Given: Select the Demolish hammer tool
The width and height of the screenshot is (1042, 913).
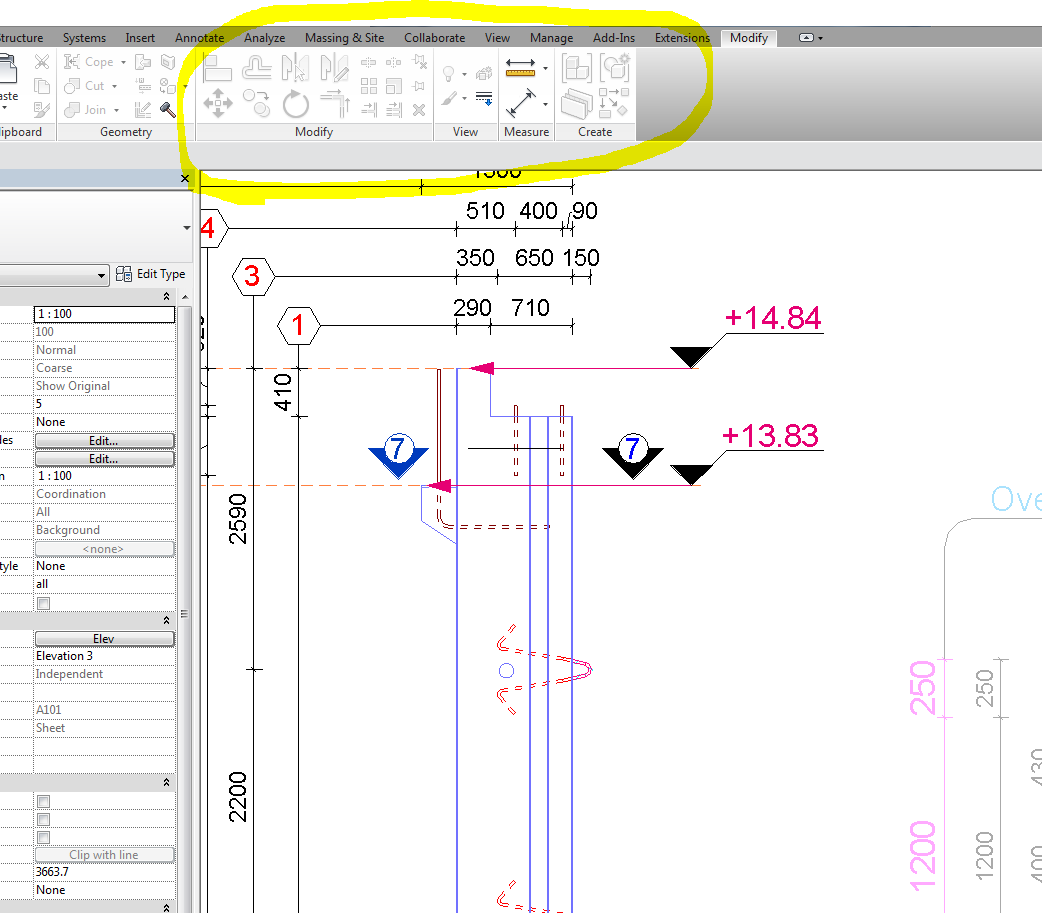Looking at the screenshot, I should [x=167, y=110].
